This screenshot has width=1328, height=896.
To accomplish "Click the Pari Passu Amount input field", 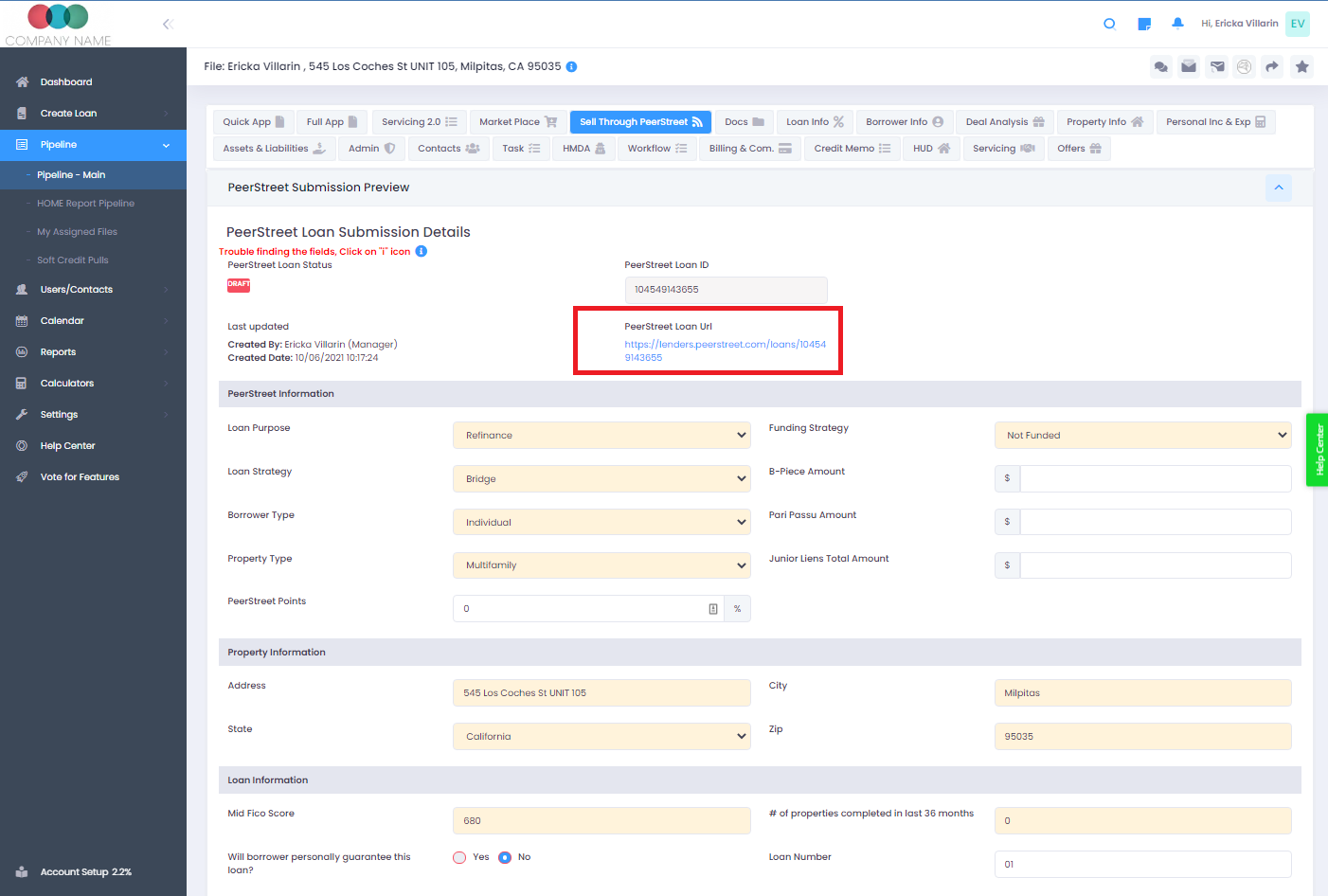I will pyautogui.click(x=1156, y=522).
